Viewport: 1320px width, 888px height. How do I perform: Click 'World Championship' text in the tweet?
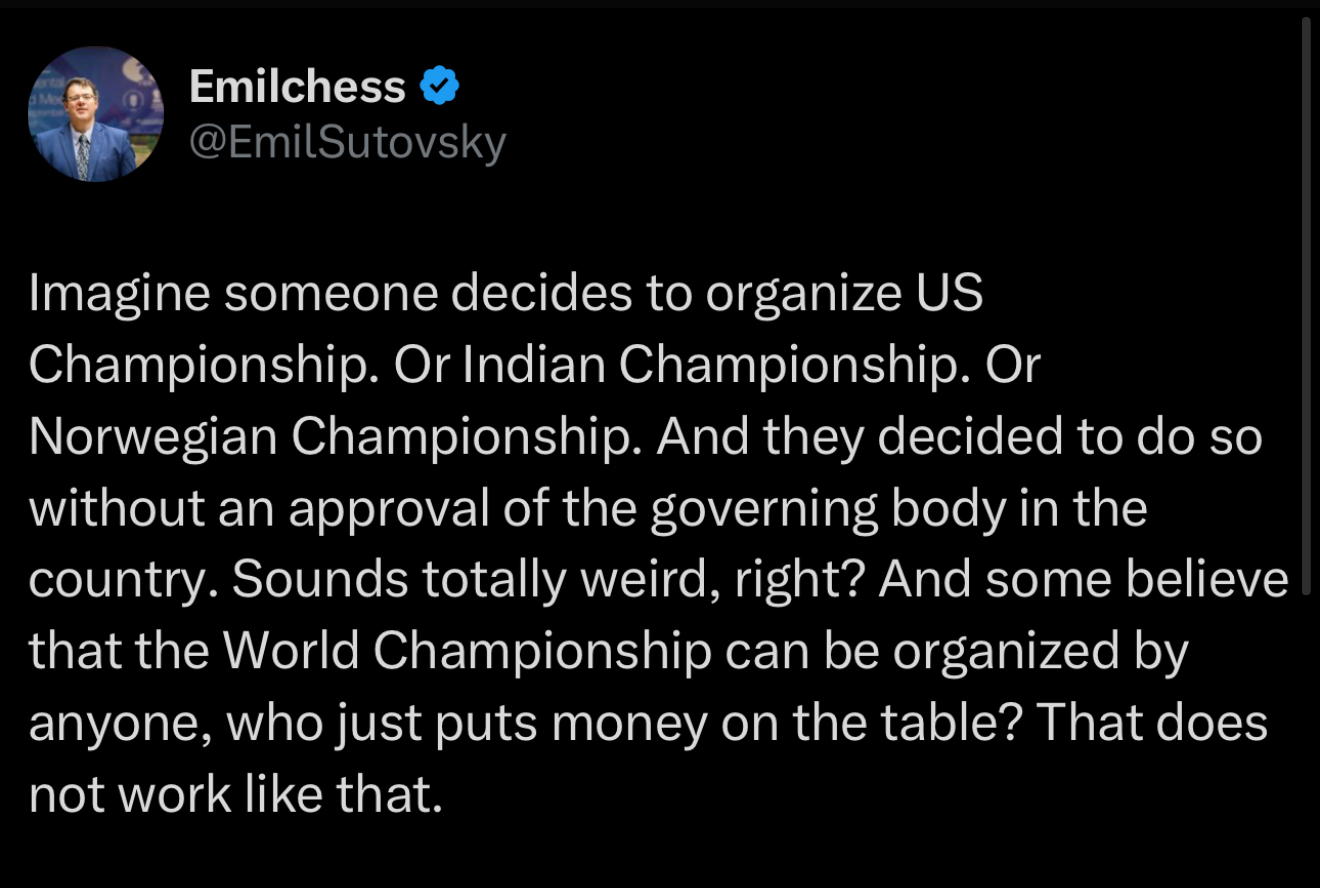(x=466, y=652)
